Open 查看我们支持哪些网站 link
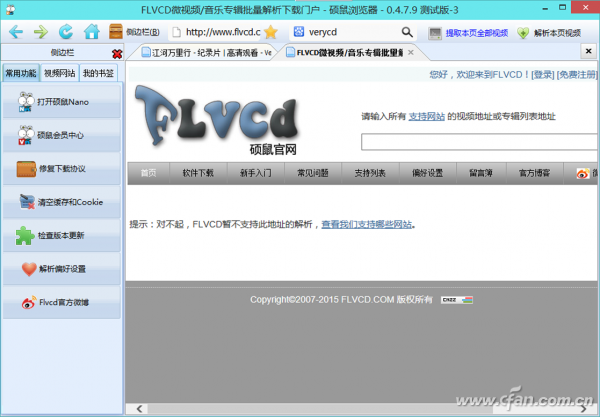The width and height of the screenshot is (600, 417). click(x=367, y=224)
